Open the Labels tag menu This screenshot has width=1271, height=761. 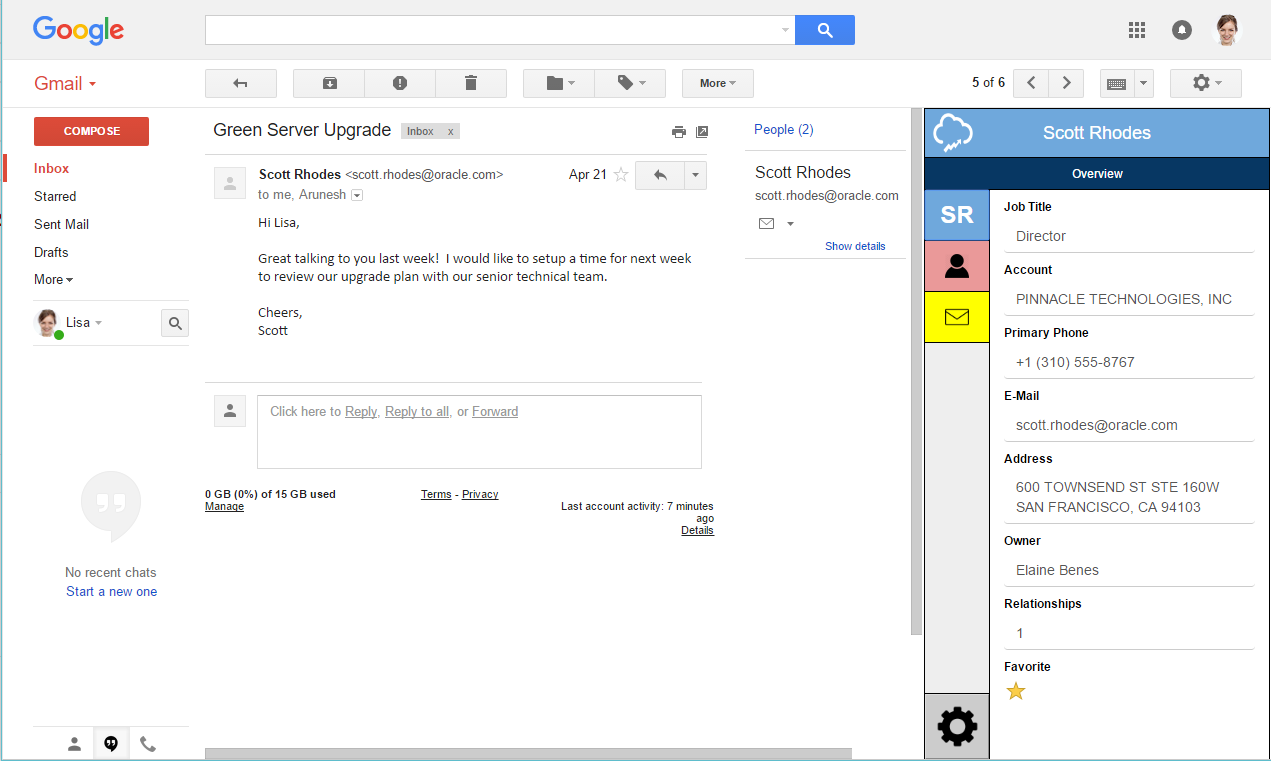point(630,83)
